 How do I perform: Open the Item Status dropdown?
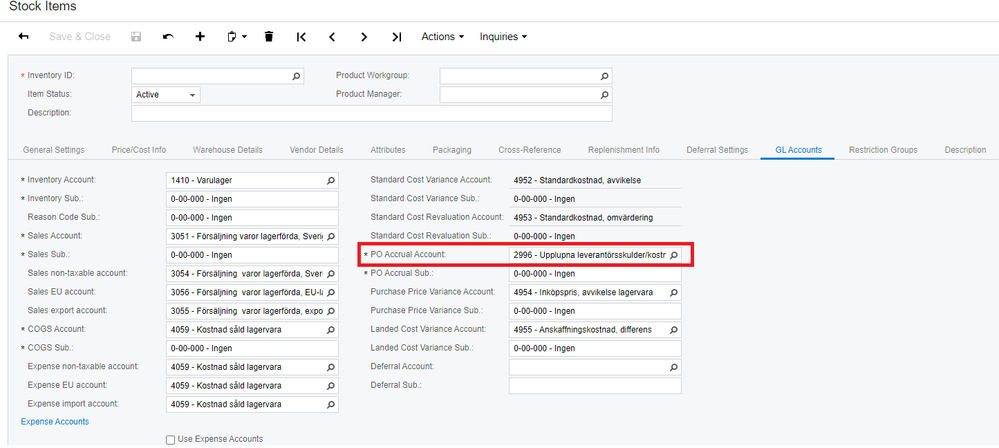click(x=166, y=94)
